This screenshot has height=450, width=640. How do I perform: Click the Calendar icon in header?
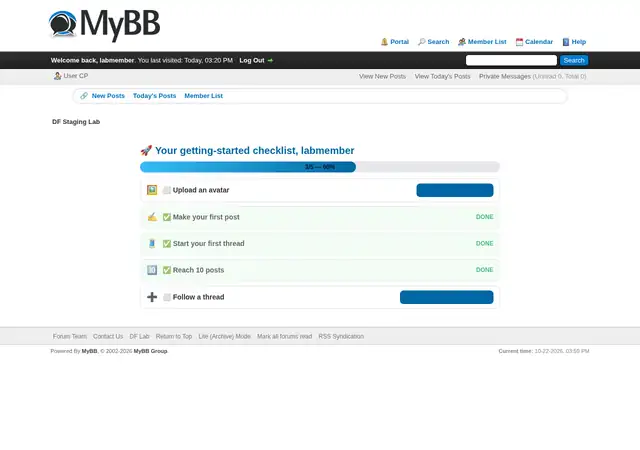pyautogui.click(x=519, y=42)
